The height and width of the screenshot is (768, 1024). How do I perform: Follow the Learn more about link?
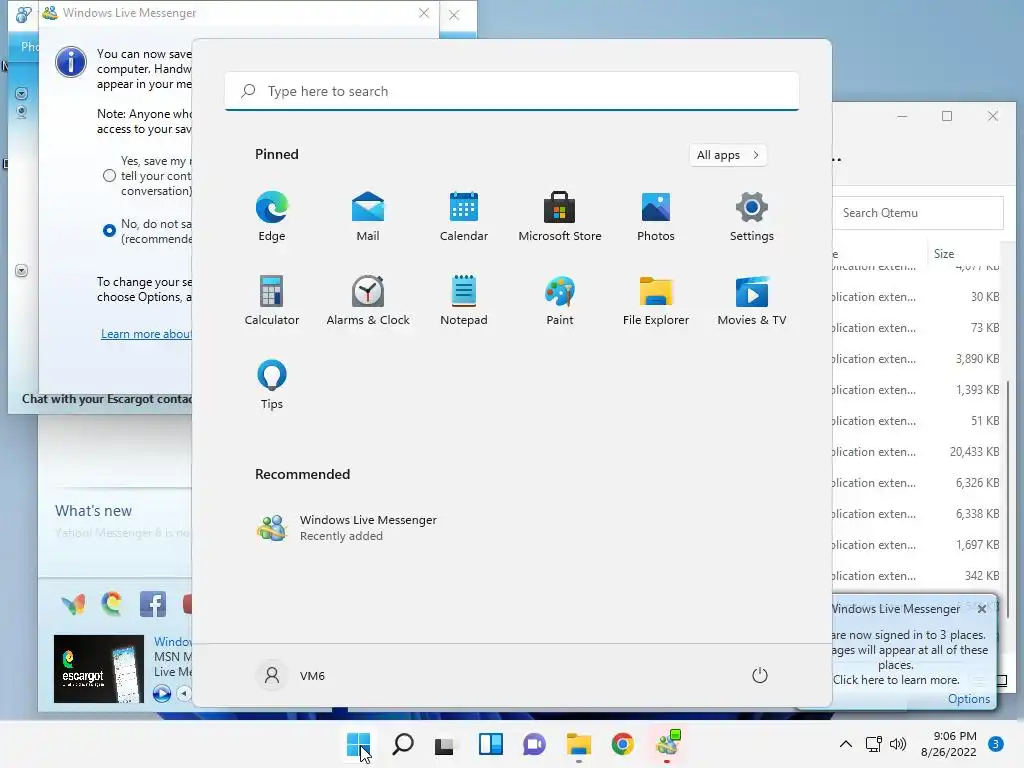coord(146,334)
